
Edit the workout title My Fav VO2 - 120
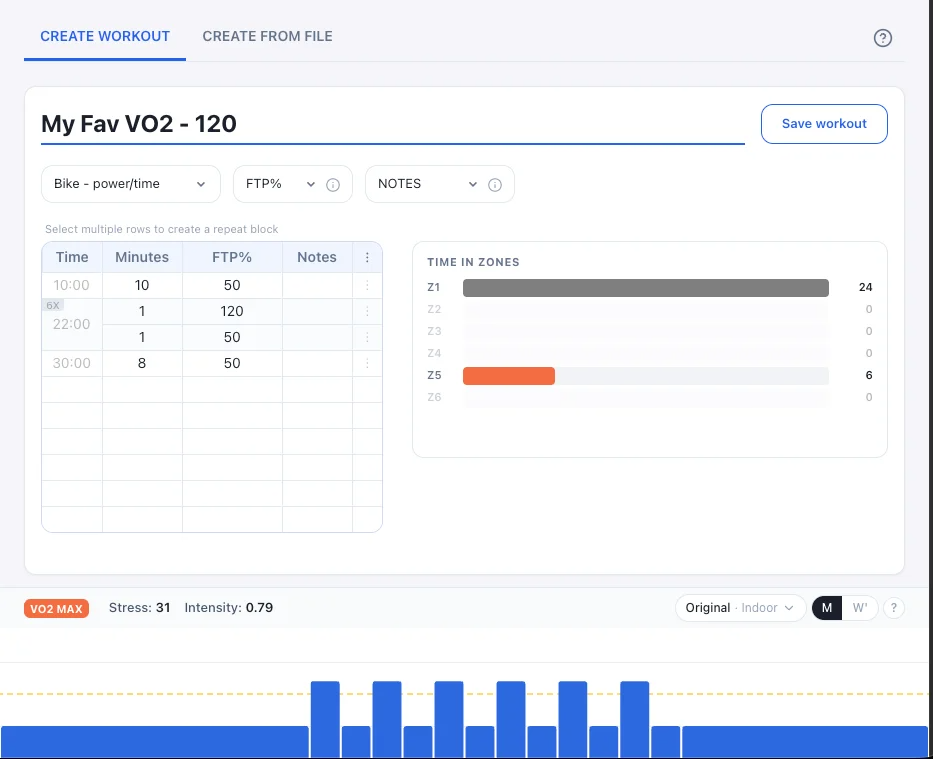[x=137, y=124]
